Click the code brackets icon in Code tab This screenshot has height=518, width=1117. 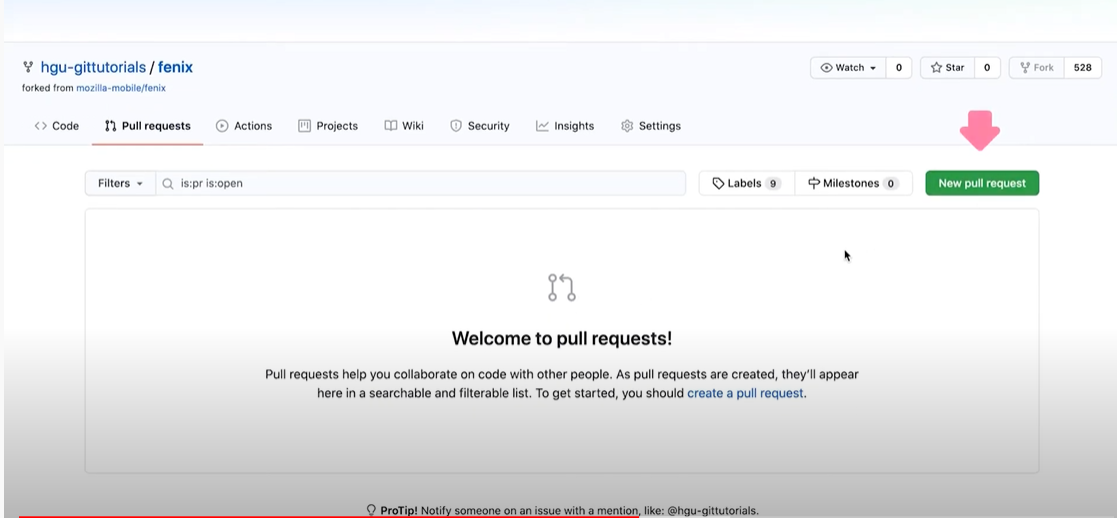pyautogui.click(x=41, y=126)
